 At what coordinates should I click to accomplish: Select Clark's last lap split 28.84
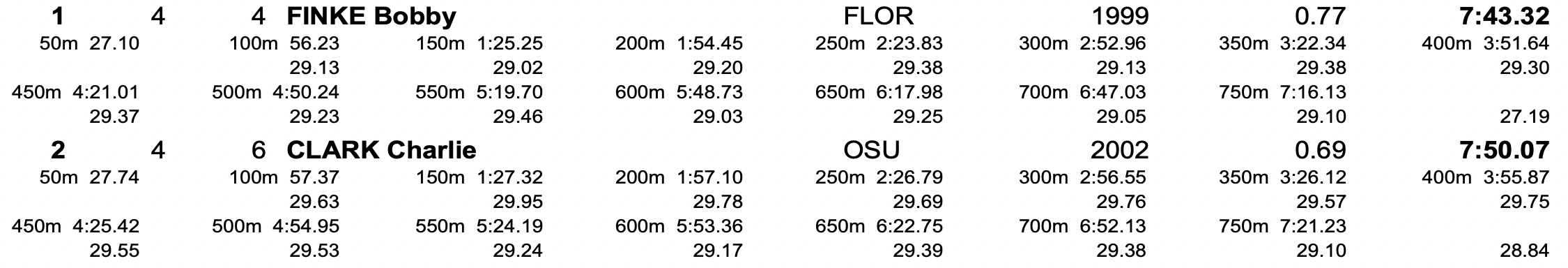(x=1525, y=250)
